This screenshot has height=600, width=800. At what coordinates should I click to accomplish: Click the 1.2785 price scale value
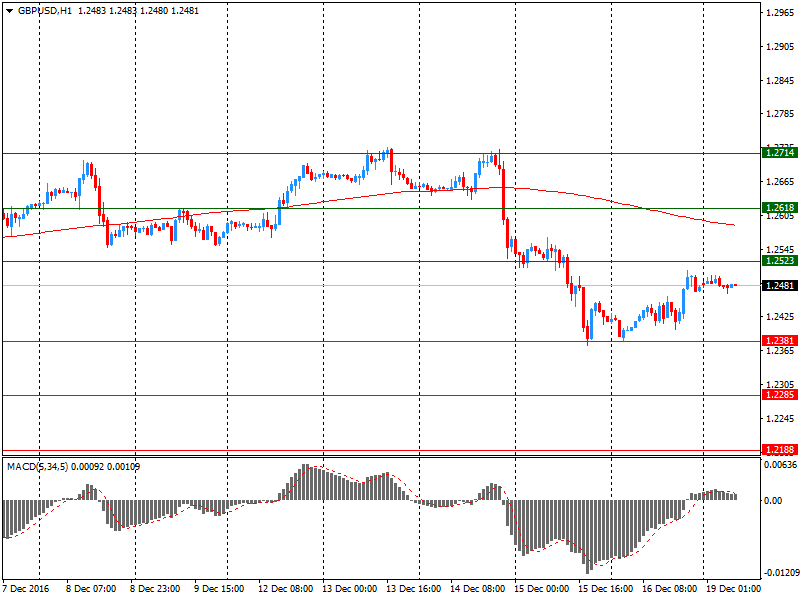click(781, 114)
